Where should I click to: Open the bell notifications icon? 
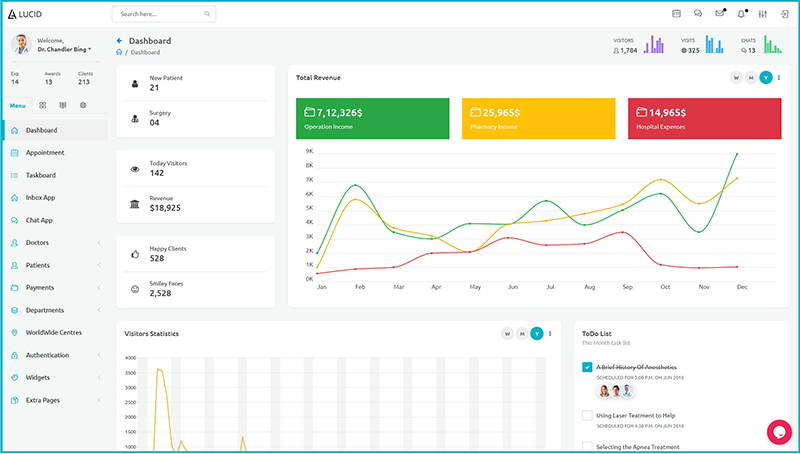coord(741,14)
